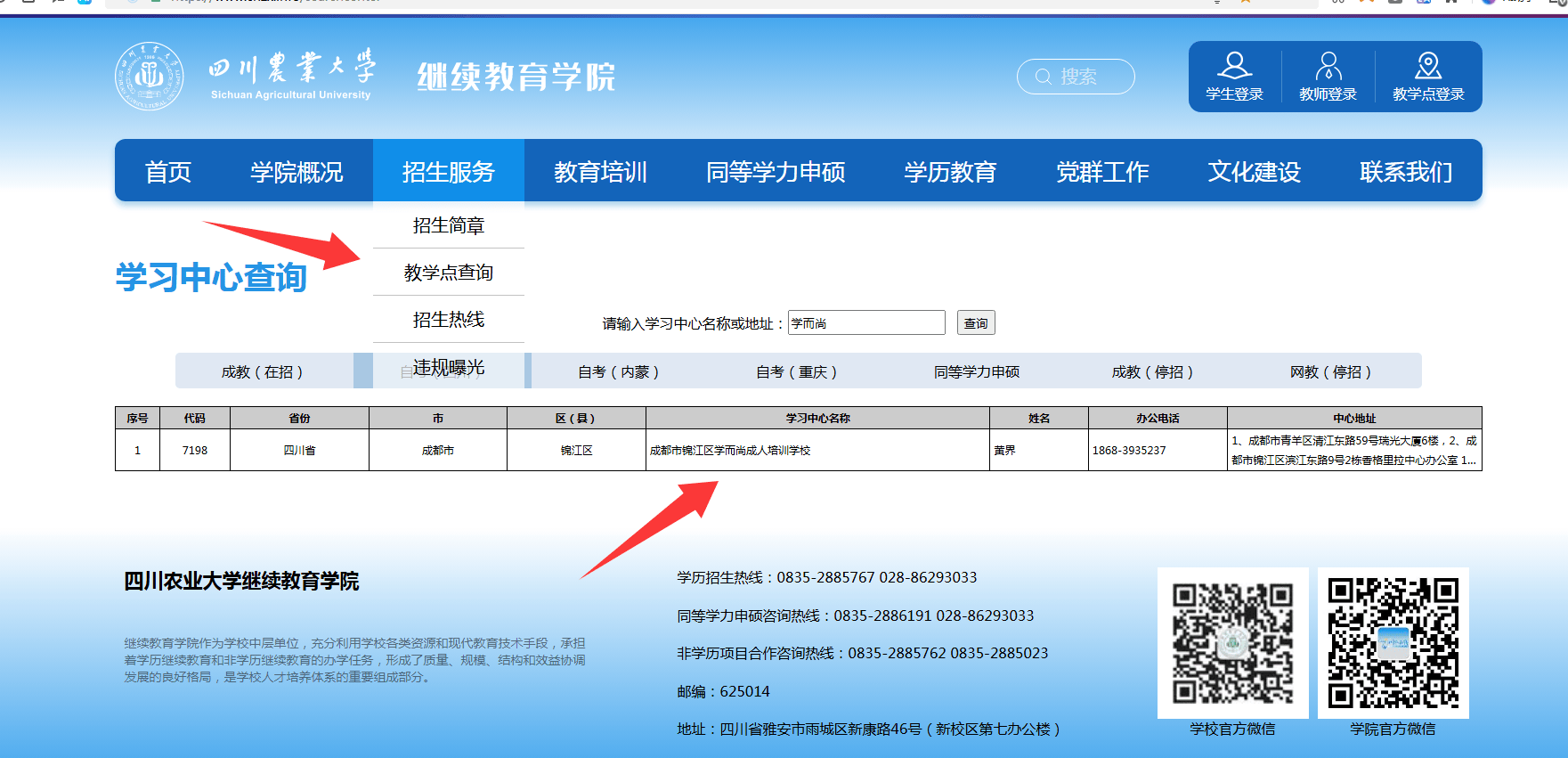This screenshot has width=1568, height=758.
Task: Click the 查询 query button
Action: pyautogui.click(x=976, y=322)
